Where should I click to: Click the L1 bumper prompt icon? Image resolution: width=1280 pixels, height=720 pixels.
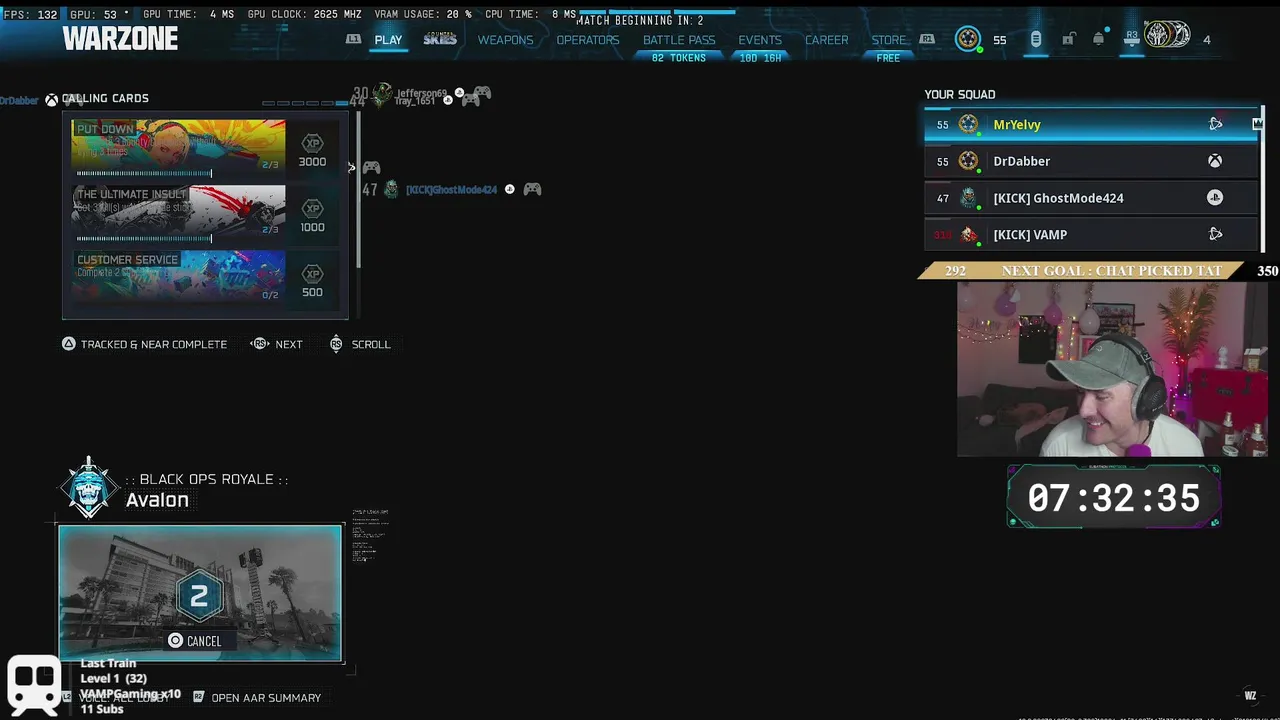click(x=353, y=39)
